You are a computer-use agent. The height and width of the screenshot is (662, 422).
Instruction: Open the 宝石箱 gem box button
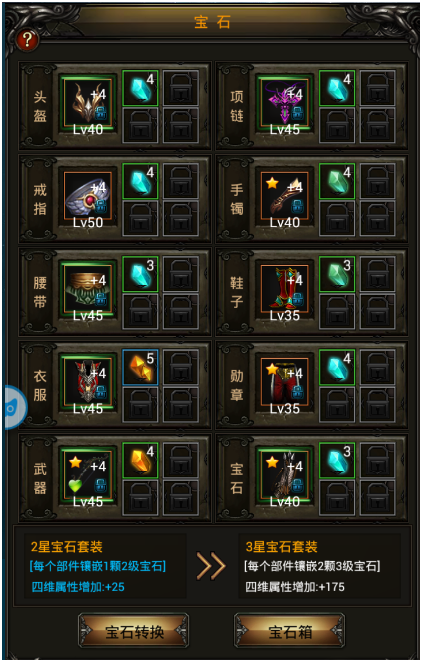(x=289, y=631)
